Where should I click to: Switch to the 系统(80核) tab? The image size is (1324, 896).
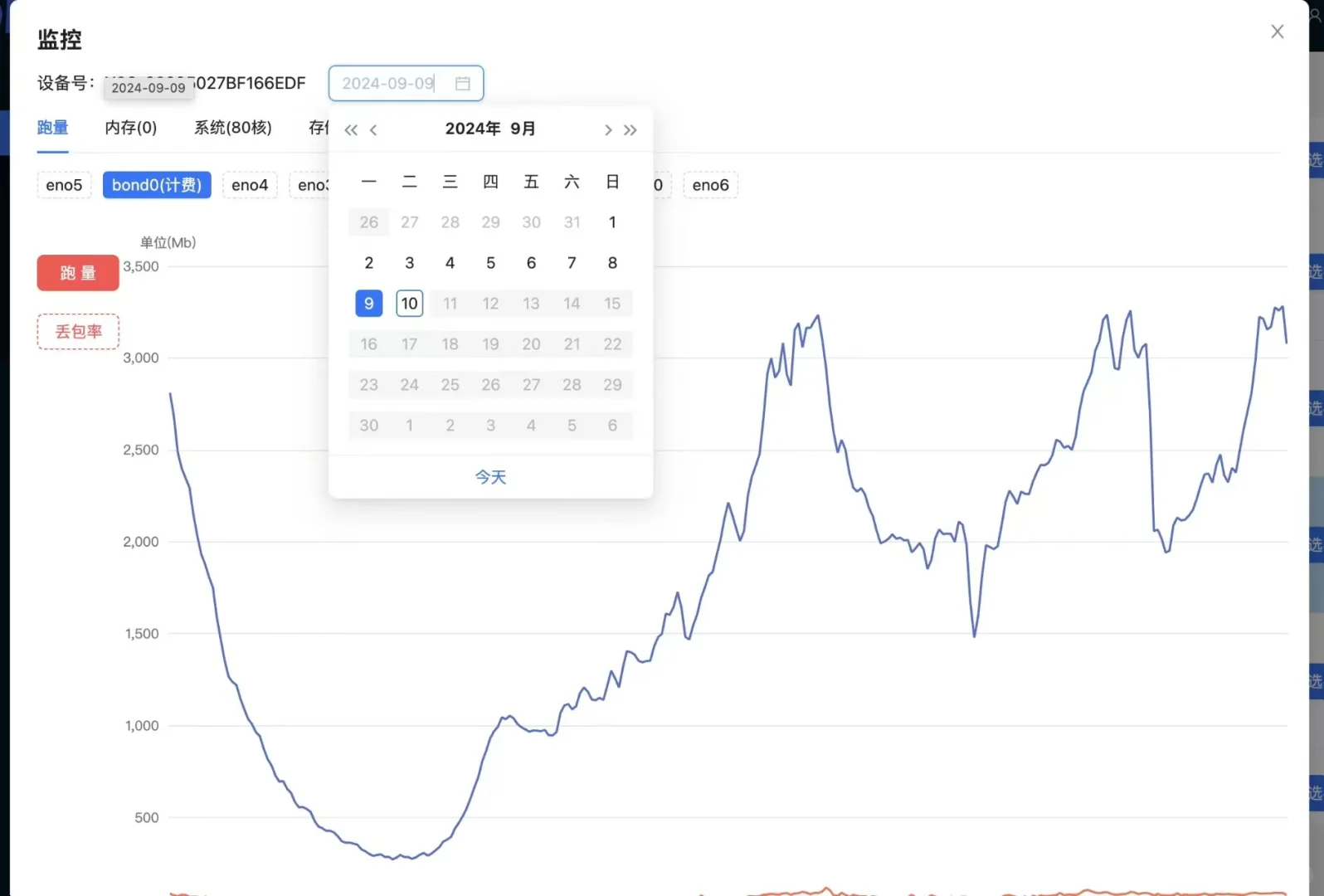[x=233, y=128]
